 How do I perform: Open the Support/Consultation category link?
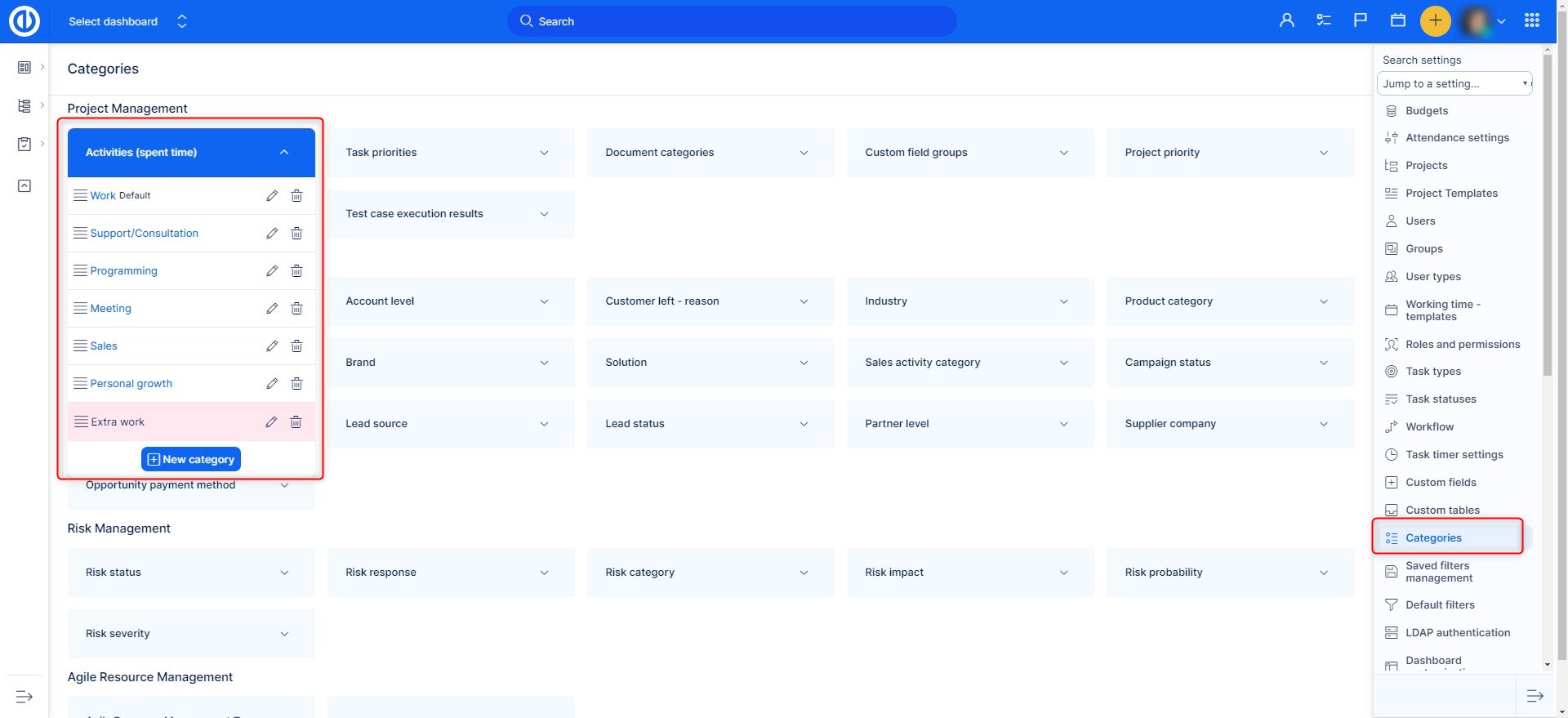[x=144, y=234]
